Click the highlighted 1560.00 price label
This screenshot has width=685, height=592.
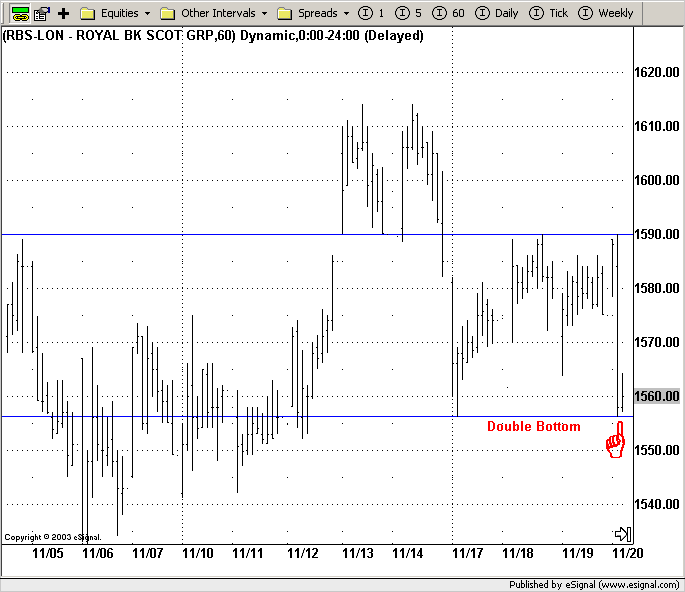[x=657, y=396]
